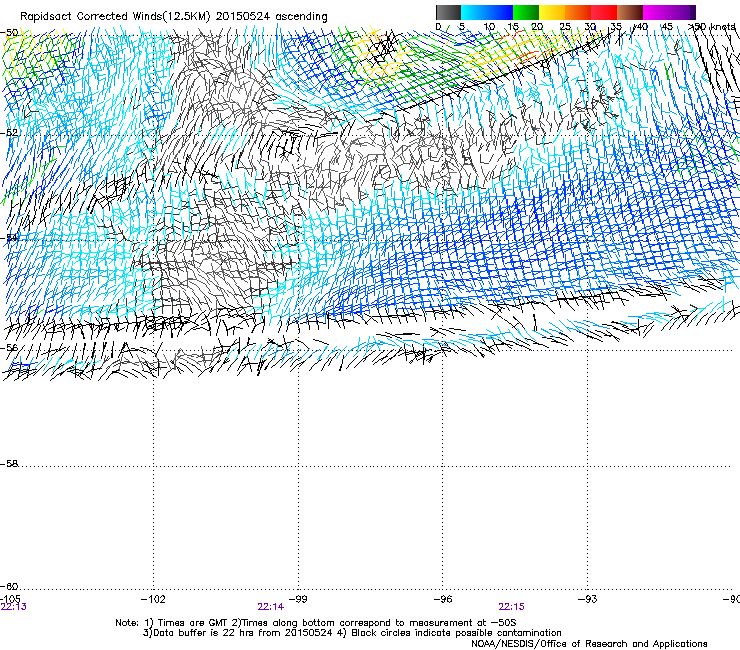Click the 'knots' unit label in legend
740x650 pixels.
(723, 26)
